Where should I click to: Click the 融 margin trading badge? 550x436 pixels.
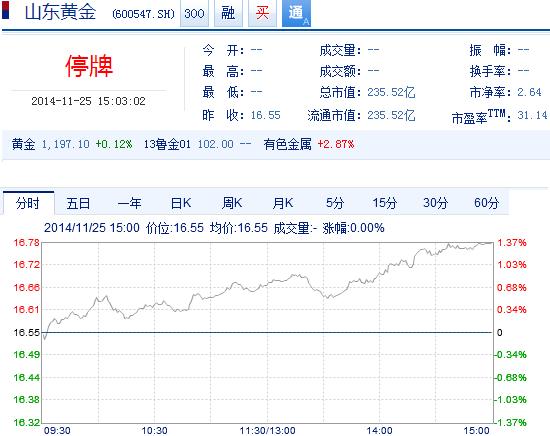point(228,13)
